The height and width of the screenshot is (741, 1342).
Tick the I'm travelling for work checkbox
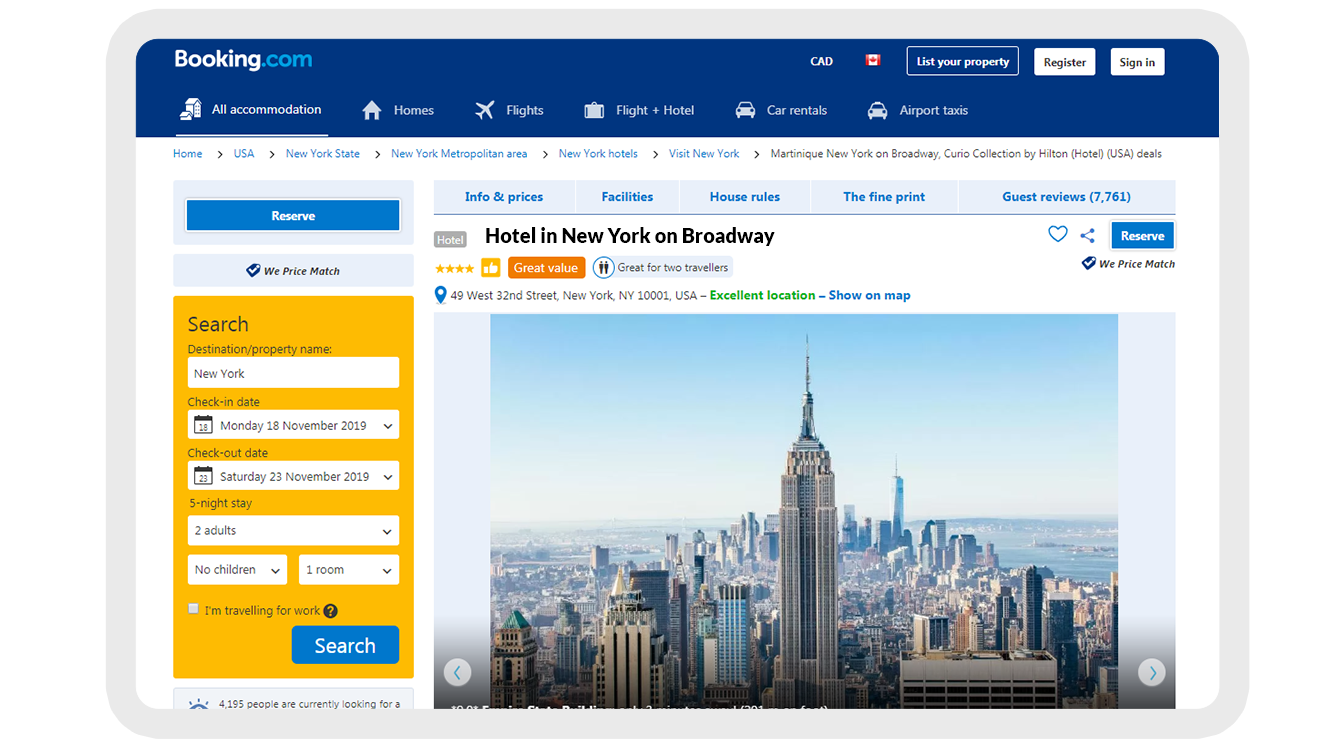(x=194, y=609)
